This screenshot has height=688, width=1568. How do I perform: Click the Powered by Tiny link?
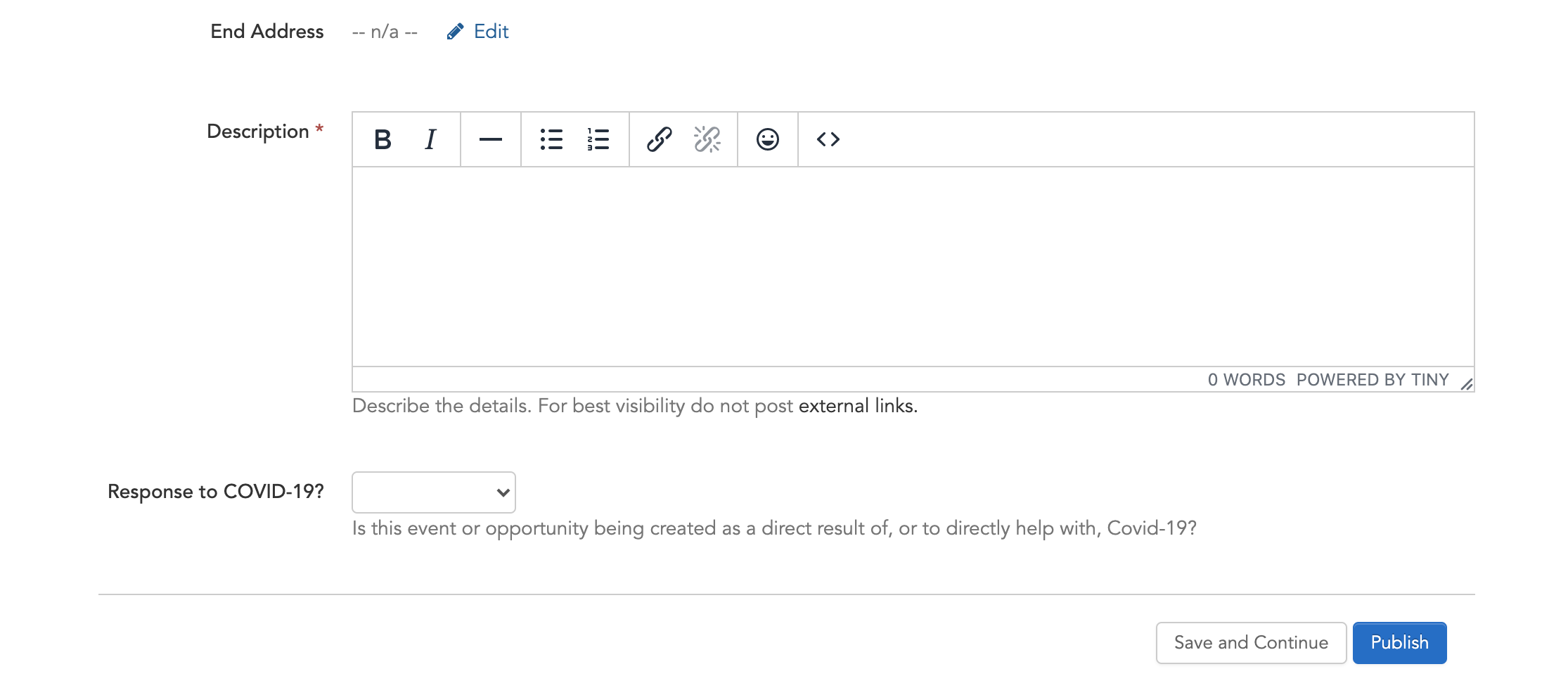[1373, 380]
